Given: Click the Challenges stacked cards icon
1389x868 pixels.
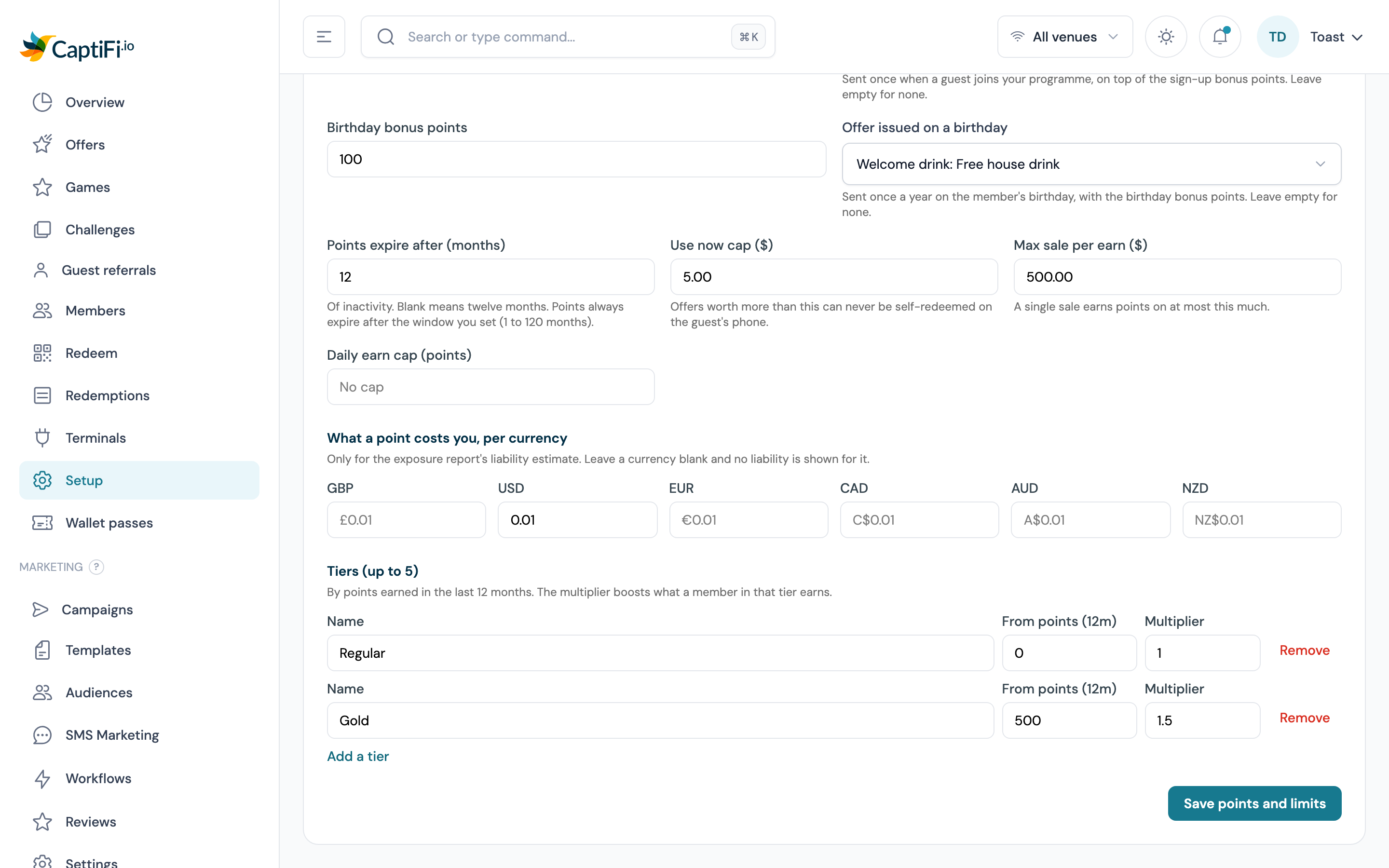Looking at the screenshot, I should [x=42, y=230].
